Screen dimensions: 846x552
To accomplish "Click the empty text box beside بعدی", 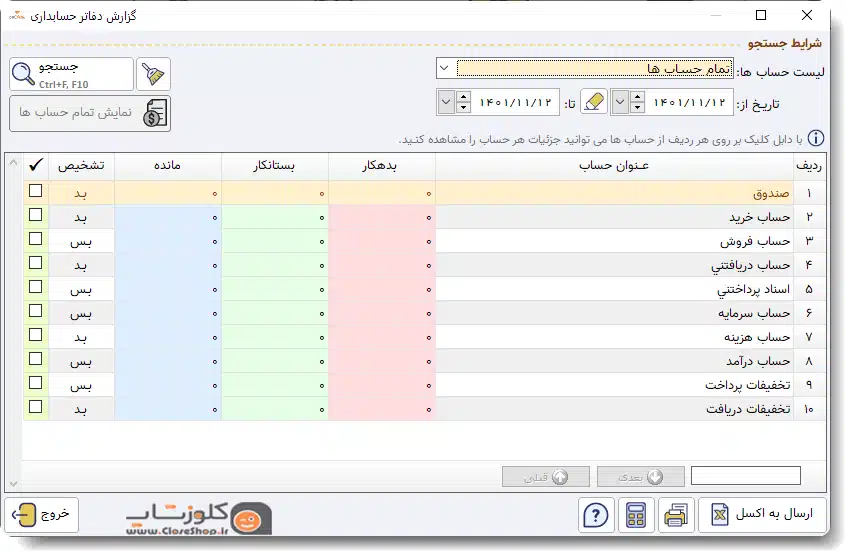I will [746, 476].
